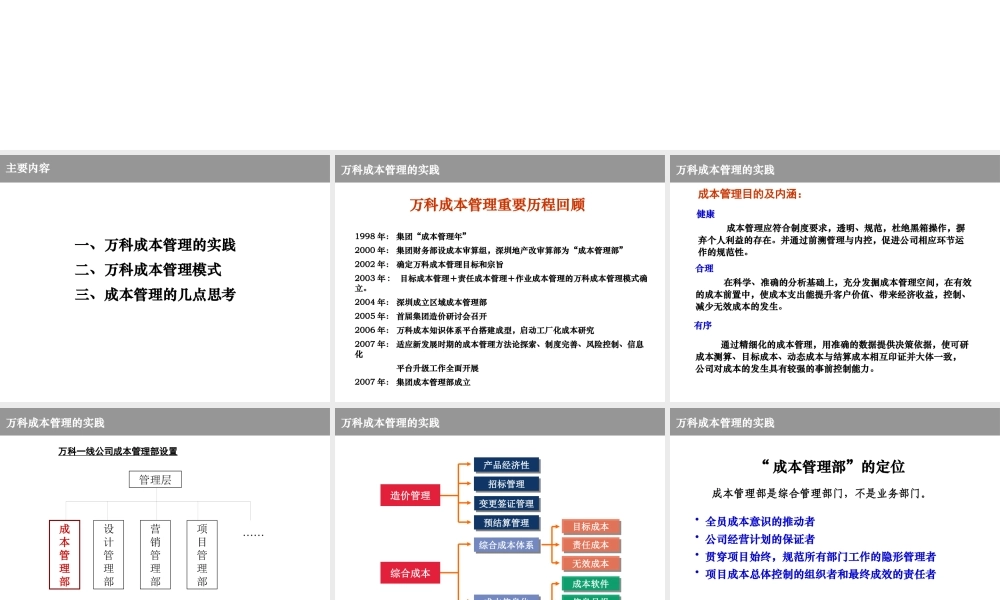Select the 营销管理部 org chart box
Image resolution: width=1000 pixels, height=600 pixels.
(155, 555)
